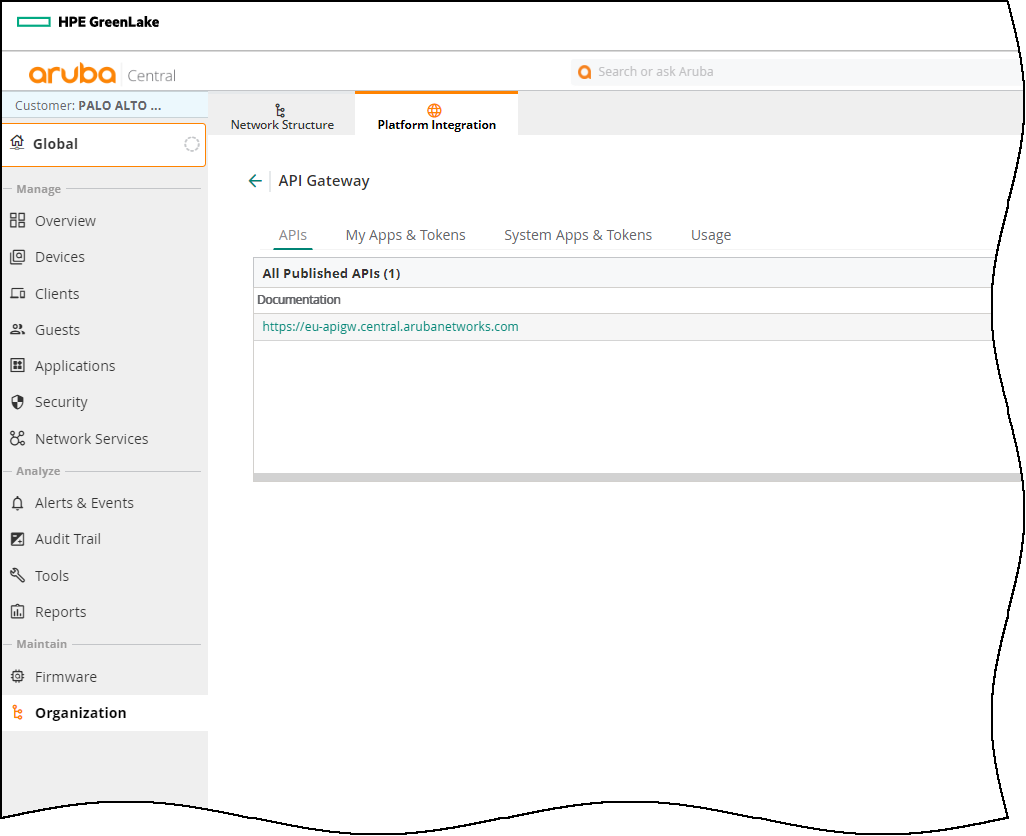Switch to the Usage tab
The height and width of the screenshot is (836, 1026).
pos(710,235)
